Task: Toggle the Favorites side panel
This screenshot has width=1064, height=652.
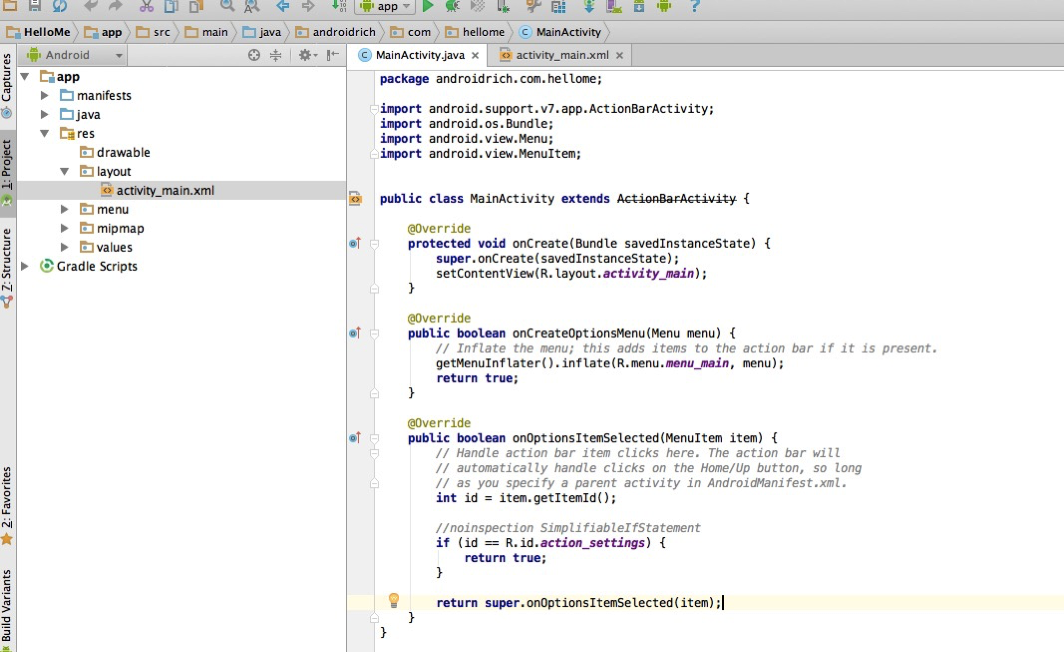Action: 7,500
